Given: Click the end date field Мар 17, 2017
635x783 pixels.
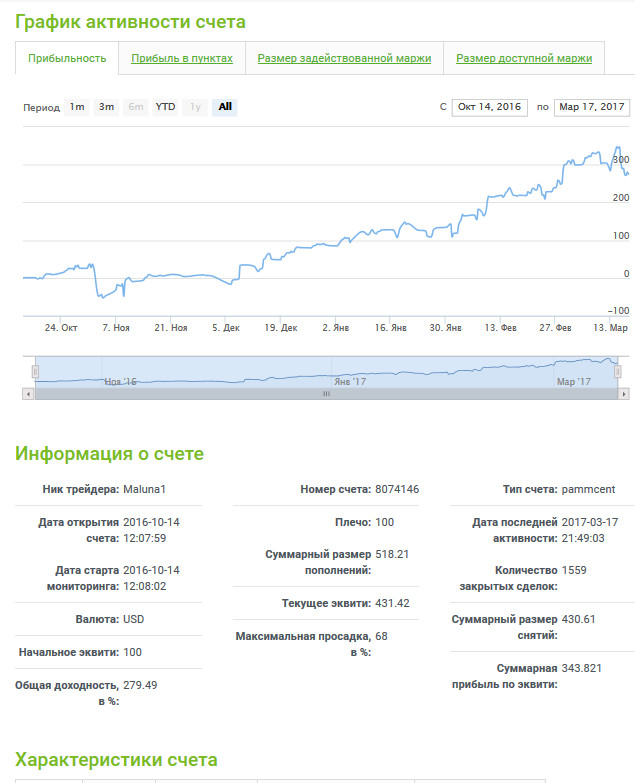Looking at the screenshot, I should (x=592, y=107).
